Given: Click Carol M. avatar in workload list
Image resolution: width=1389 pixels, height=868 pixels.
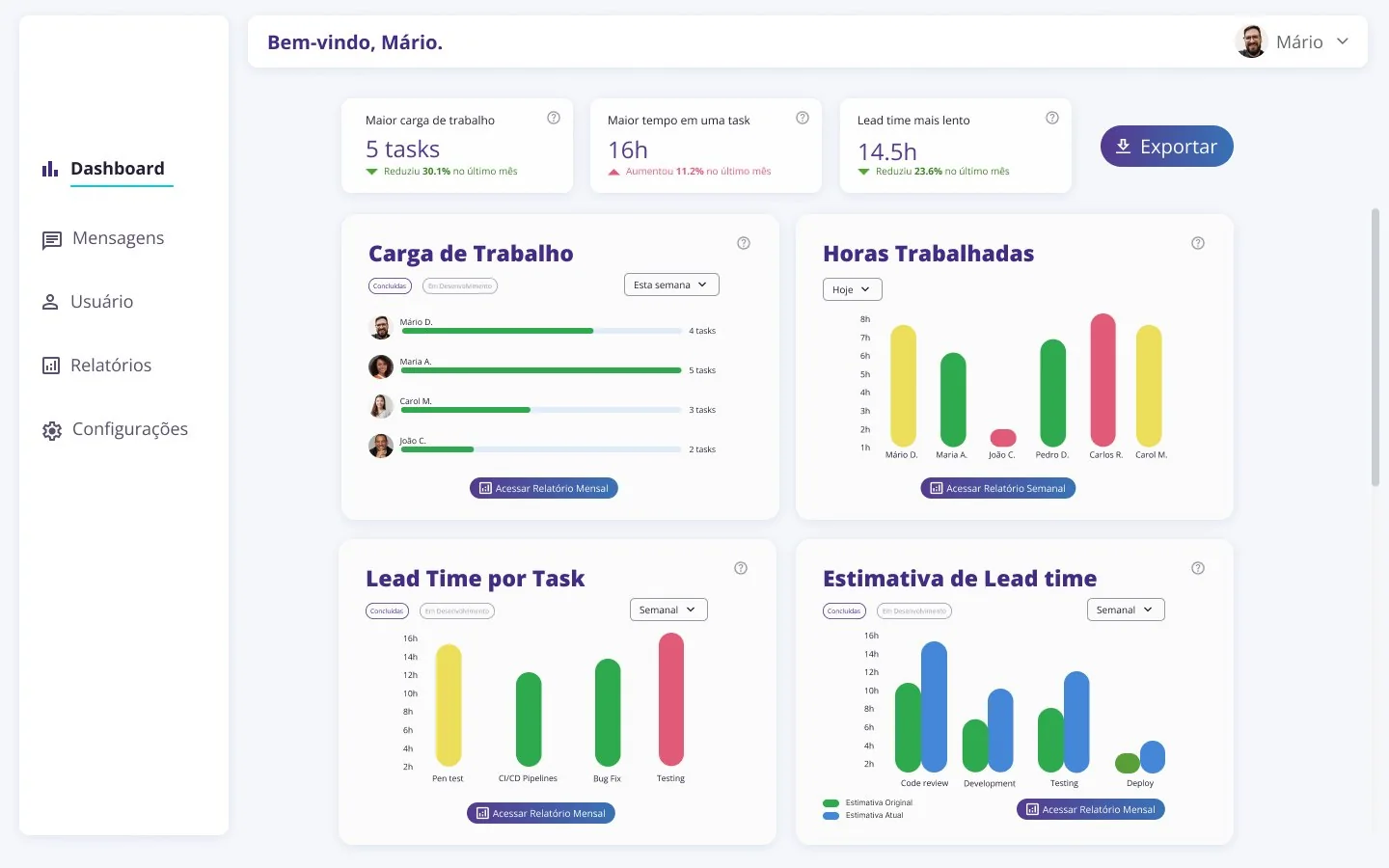Looking at the screenshot, I should (x=381, y=406).
